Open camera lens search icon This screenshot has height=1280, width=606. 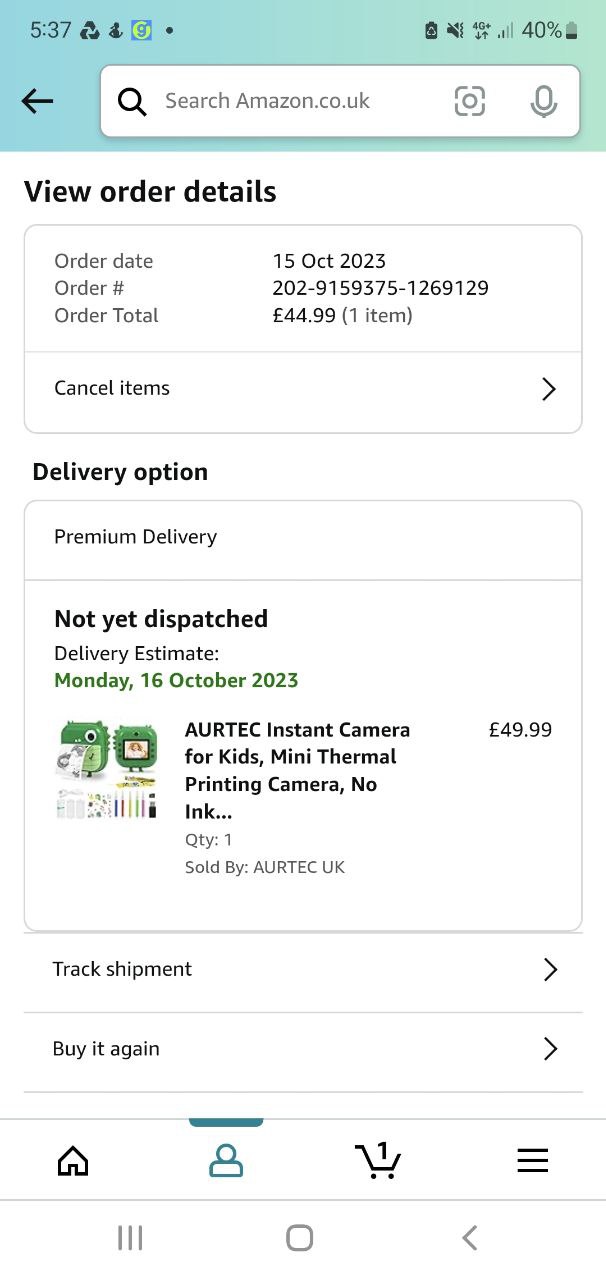[x=469, y=101]
